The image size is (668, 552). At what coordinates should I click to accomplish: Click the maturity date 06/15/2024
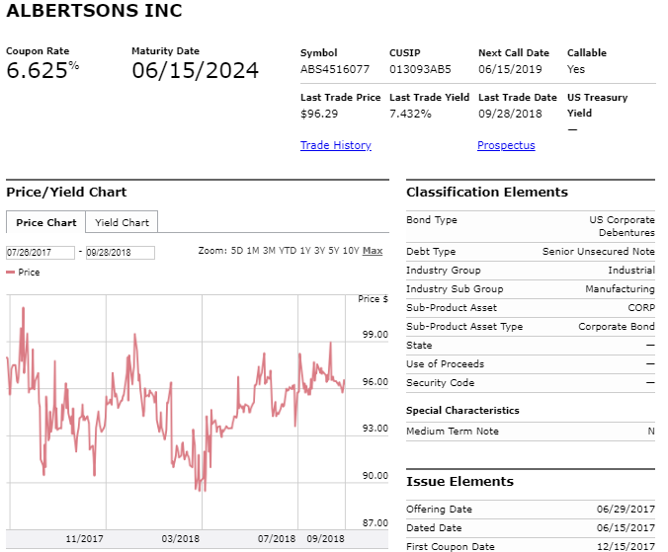(195, 70)
